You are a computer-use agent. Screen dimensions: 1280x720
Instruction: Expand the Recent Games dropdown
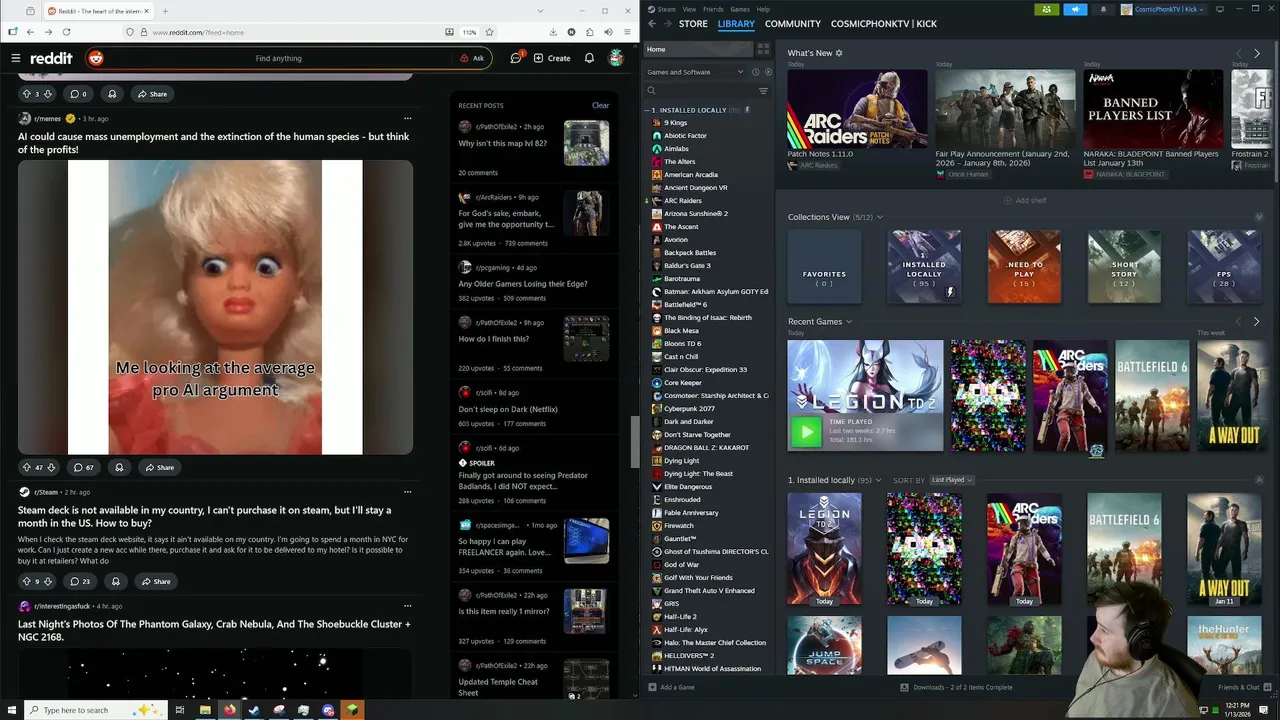pos(849,322)
